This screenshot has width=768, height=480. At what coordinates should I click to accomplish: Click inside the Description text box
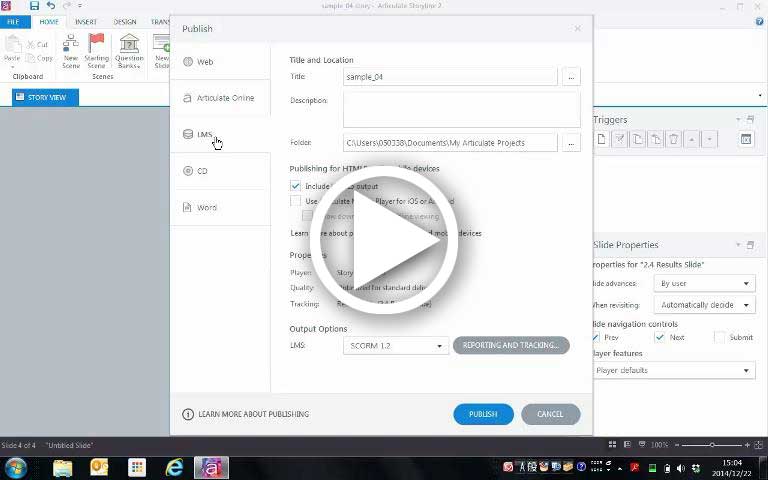(462, 109)
